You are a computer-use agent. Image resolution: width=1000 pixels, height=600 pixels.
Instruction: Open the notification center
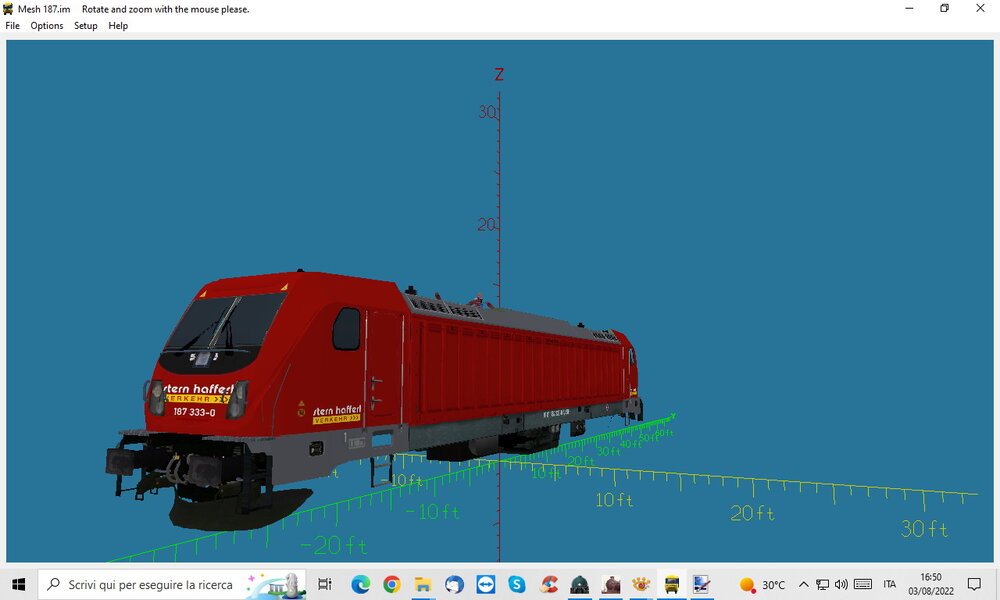[x=974, y=584]
